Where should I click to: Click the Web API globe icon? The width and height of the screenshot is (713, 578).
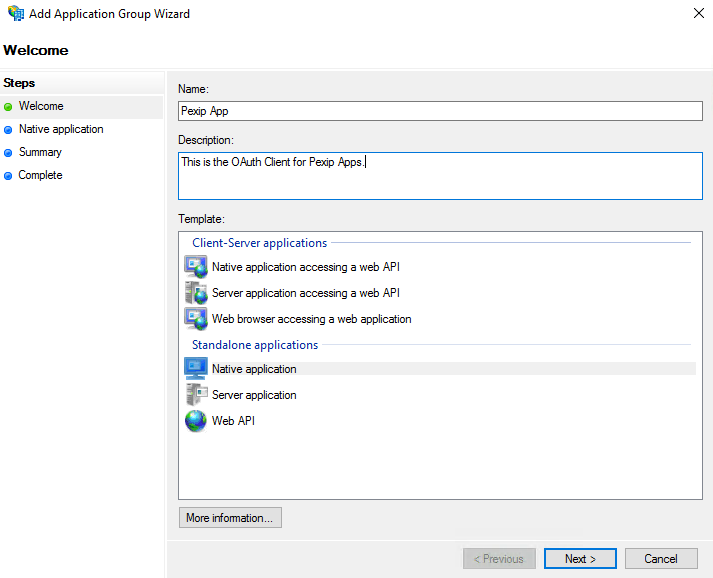click(196, 421)
